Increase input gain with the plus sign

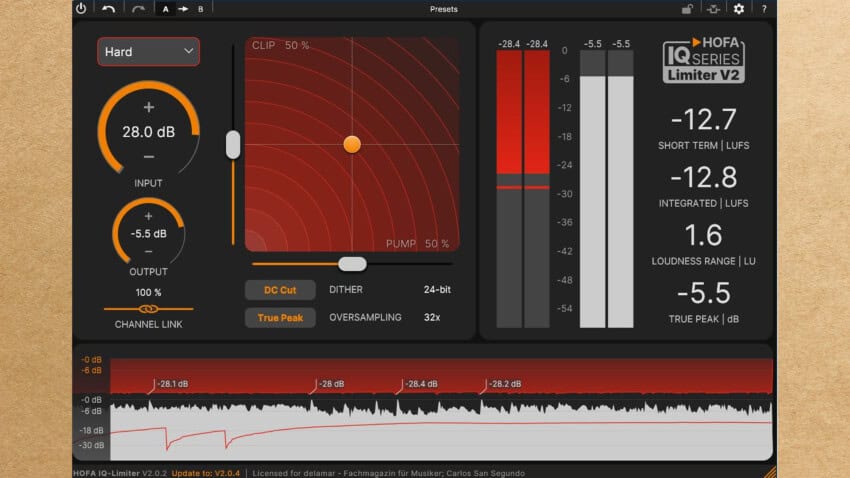coord(149,107)
